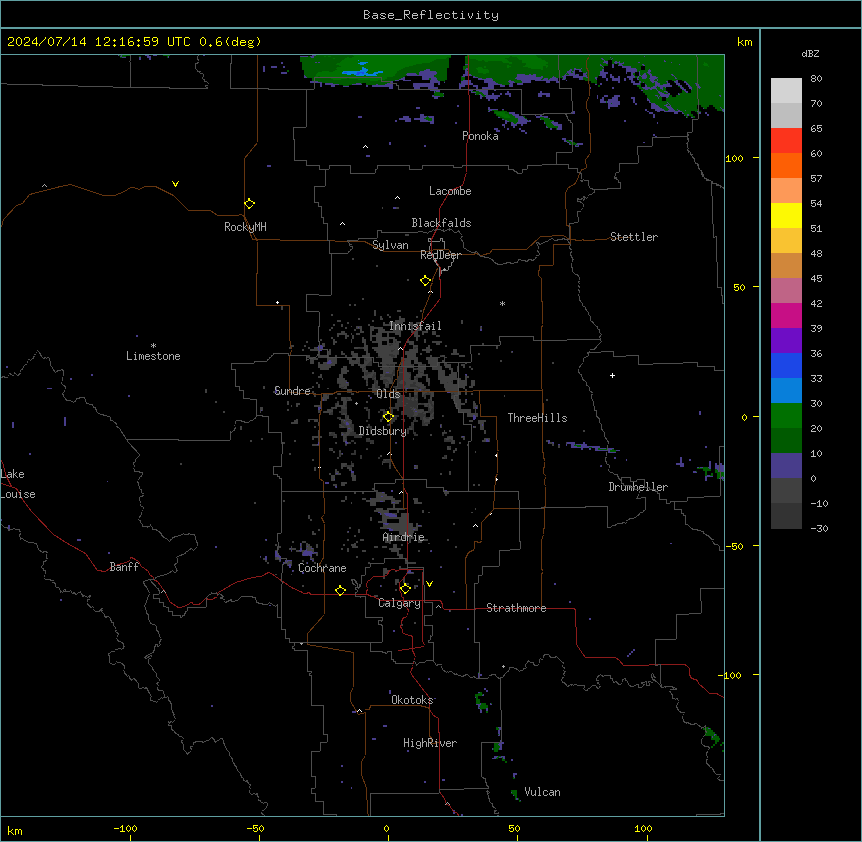This screenshot has height=842, width=862.
Task: Click the Drumheller label
Action: [638, 487]
